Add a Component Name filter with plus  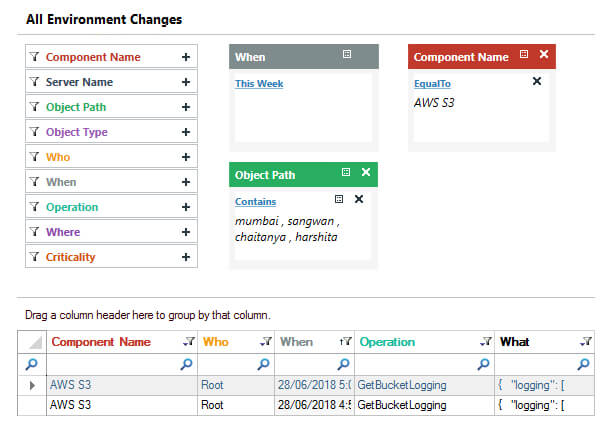(186, 57)
